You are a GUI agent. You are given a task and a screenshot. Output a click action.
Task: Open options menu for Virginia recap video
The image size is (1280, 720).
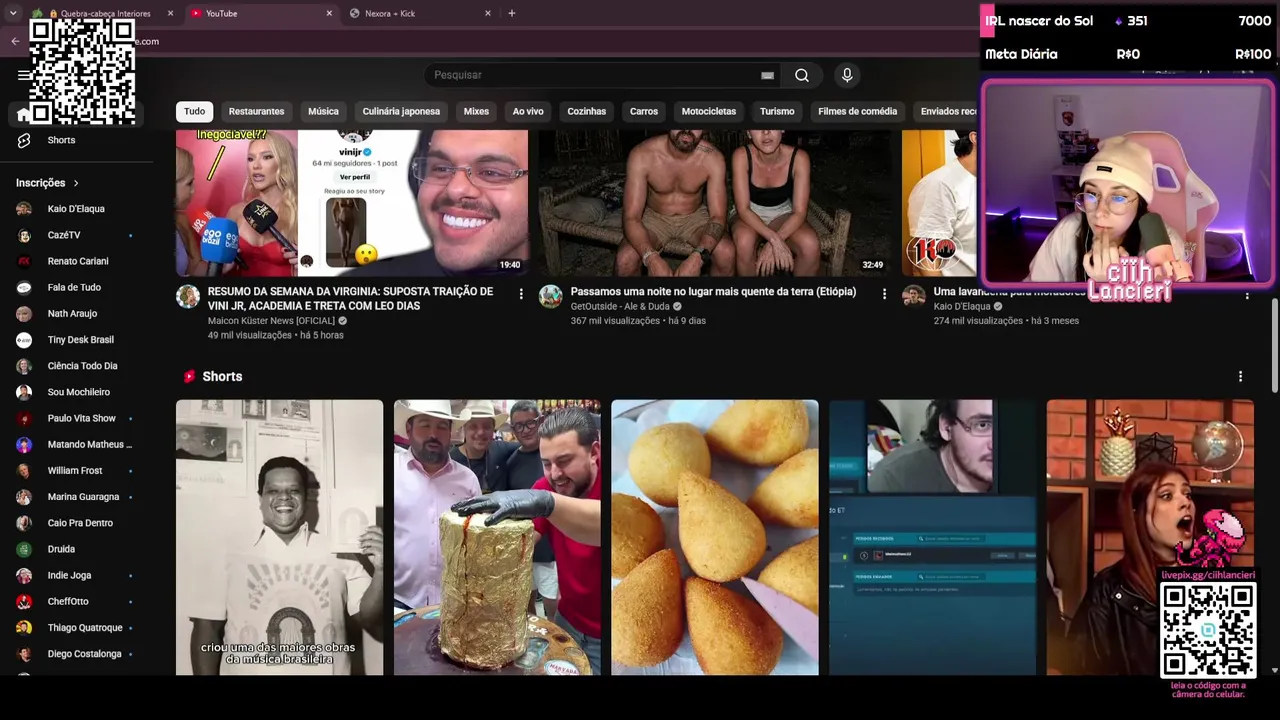point(521,294)
